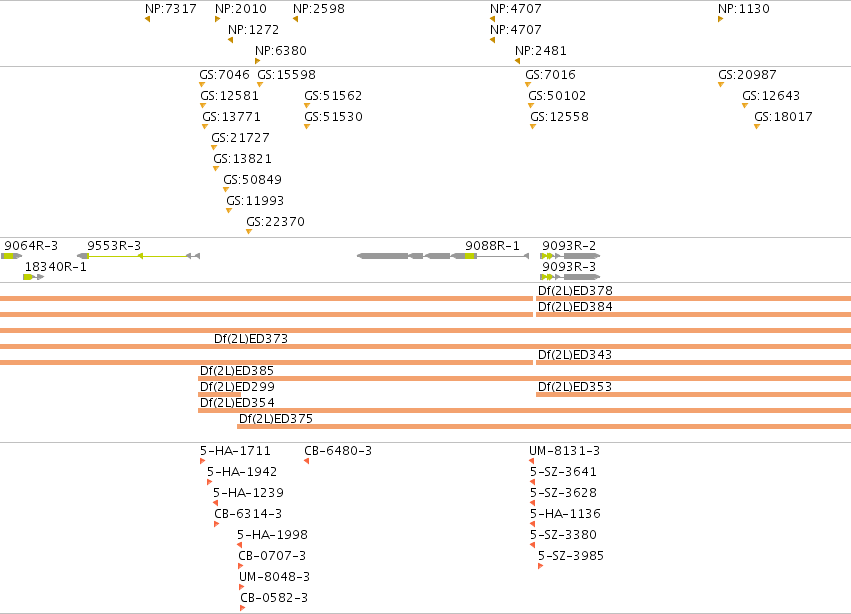Viewport: 851px width, 614px height.
Task: Select the GS:51530 insertion label
Action: pos(333,117)
